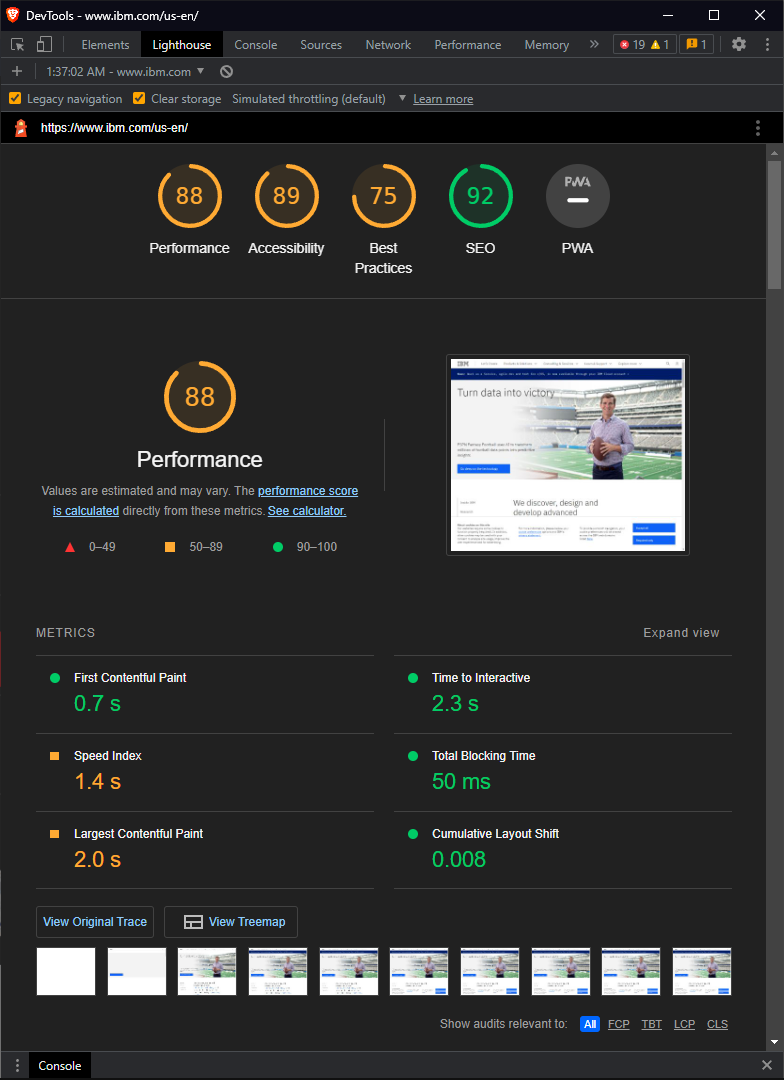
Task: Click the https://www.ibm.com/us-en/ URL
Action: point(114,128)
